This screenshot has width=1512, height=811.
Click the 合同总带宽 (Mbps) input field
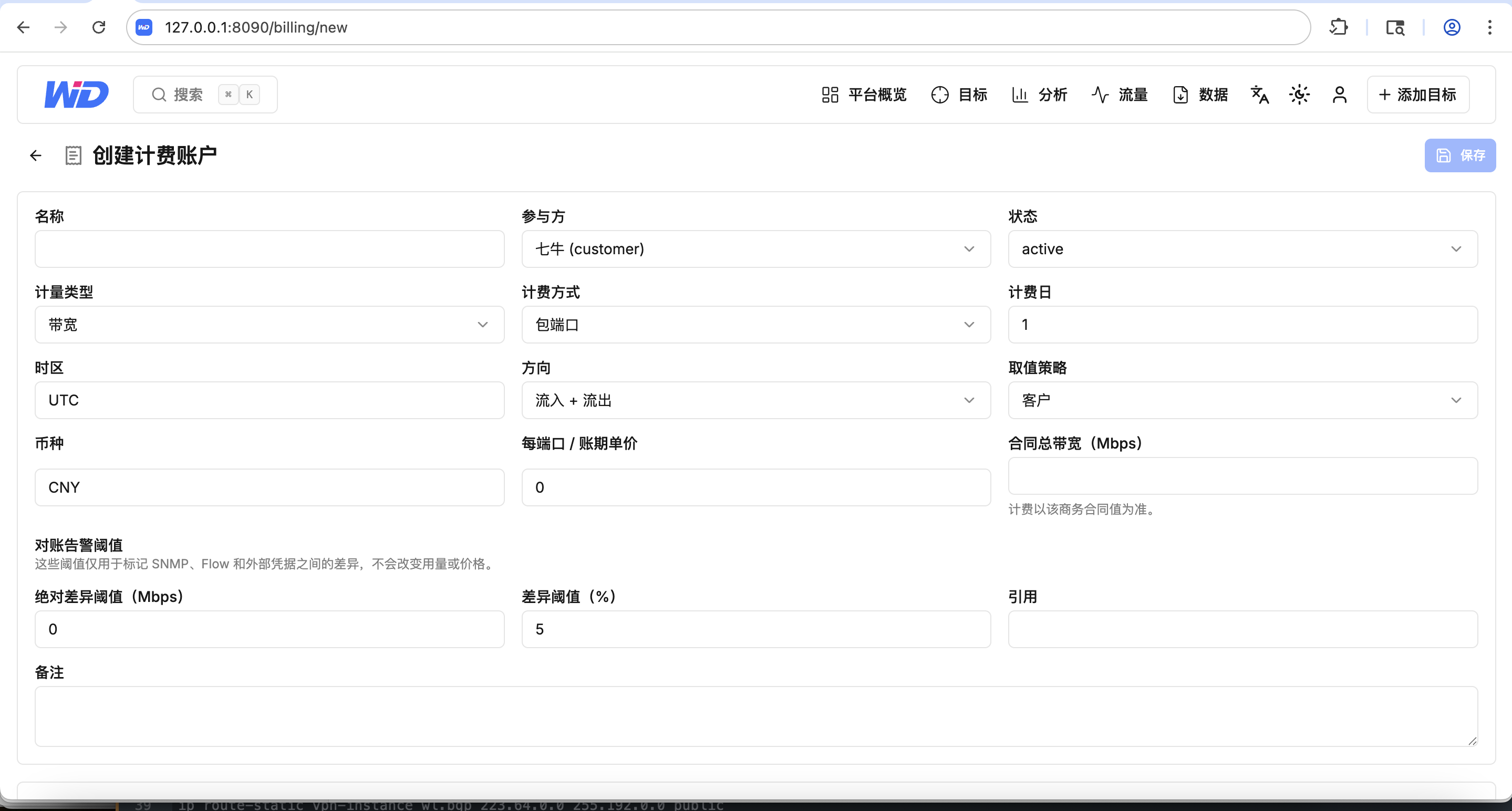1242,476
